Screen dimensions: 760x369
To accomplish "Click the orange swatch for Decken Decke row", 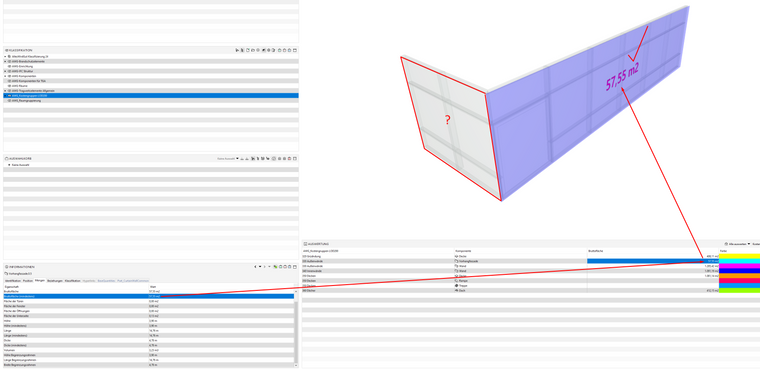I will click(739, 275).
